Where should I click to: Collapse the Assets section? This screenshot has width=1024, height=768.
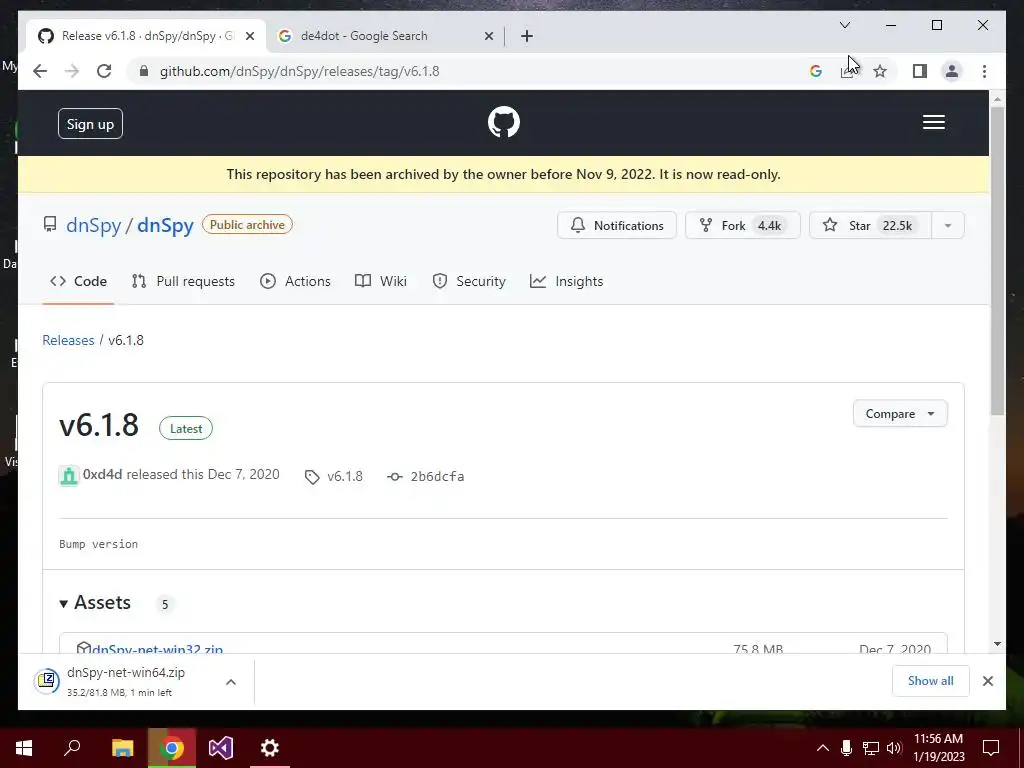[x=95, y=603]
